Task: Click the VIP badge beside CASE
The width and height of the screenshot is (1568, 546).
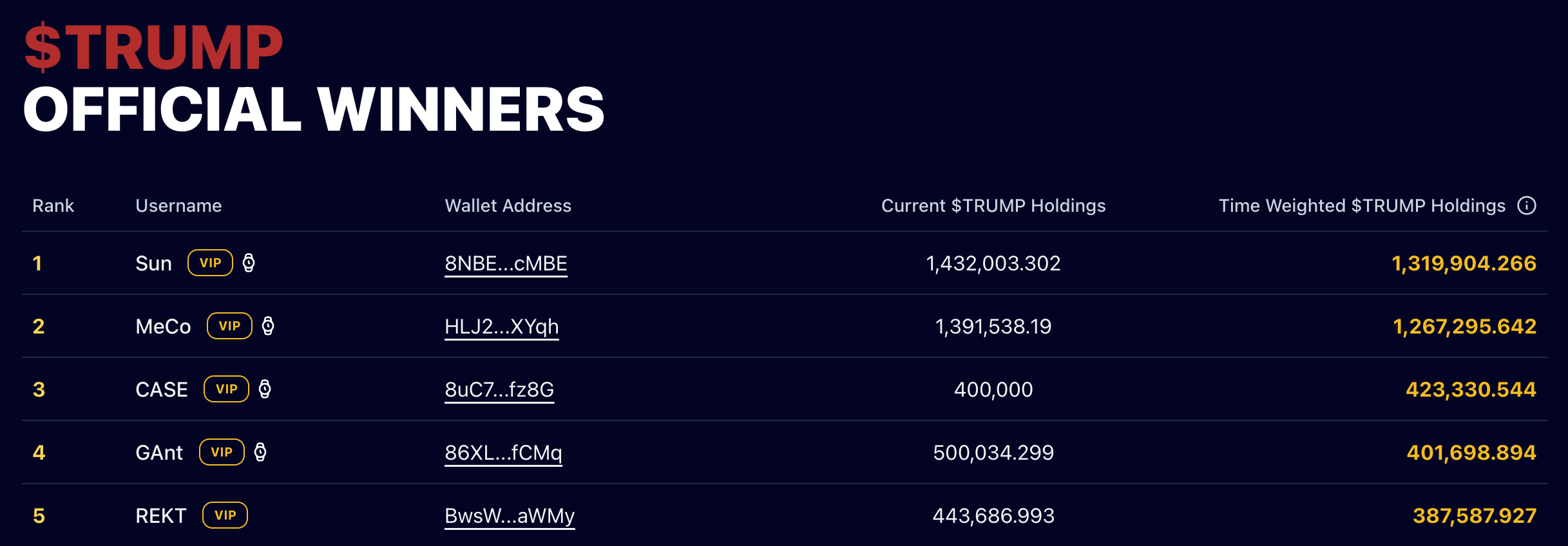Action: tap(226, 389)
